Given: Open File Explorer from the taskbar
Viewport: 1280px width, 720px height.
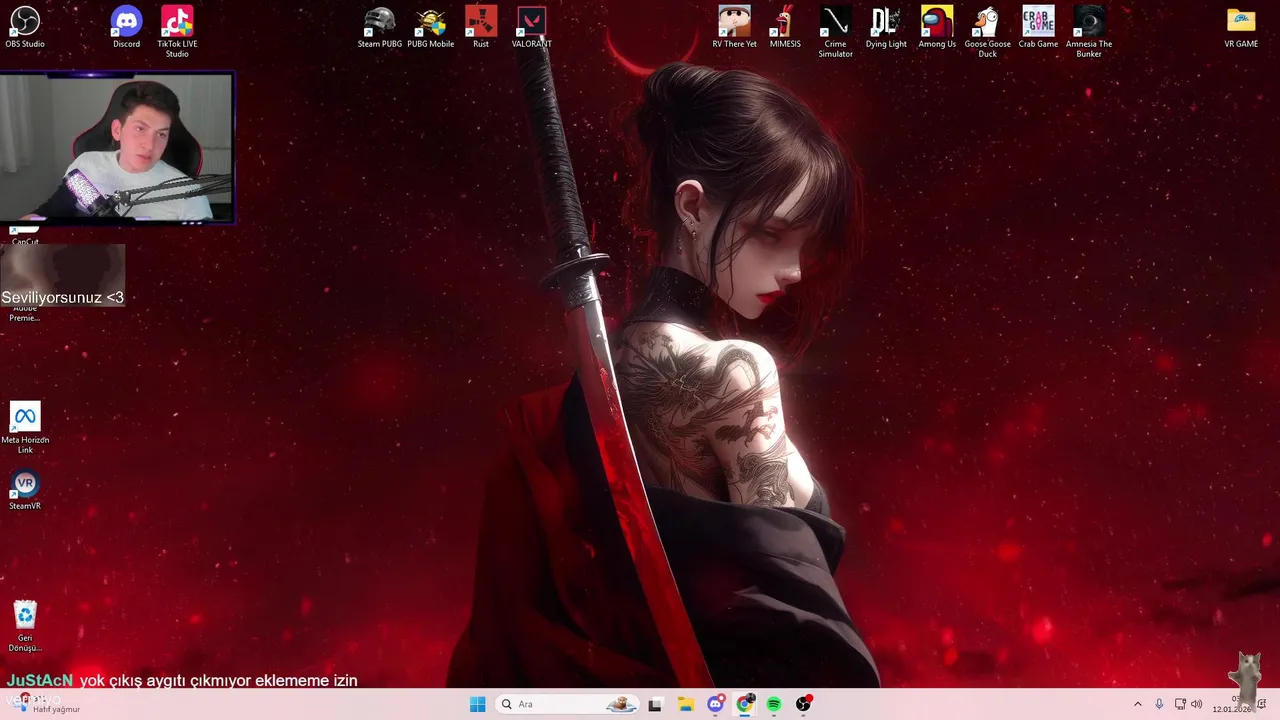Looking at the screenshot, I should coord(685,704).
